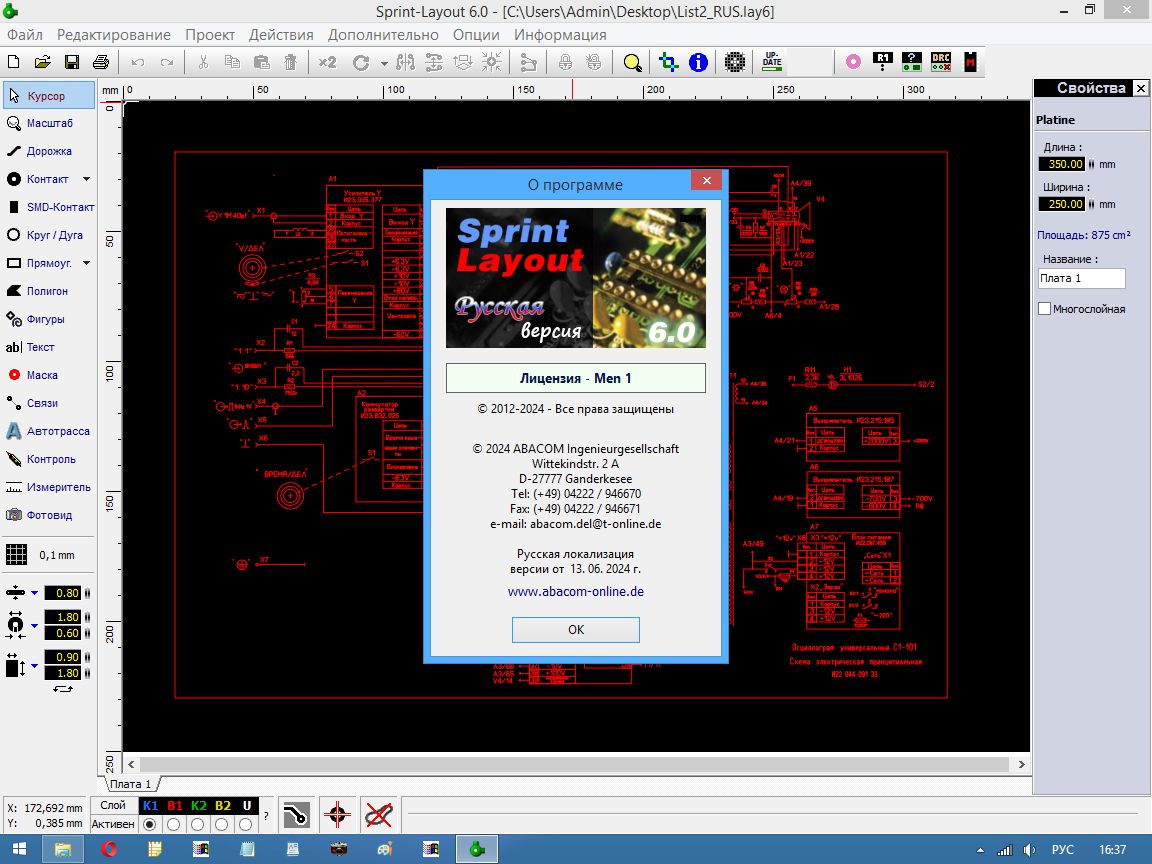Click the Длина 350.00 field
1152x864 pixels.
coord(1062,164)
